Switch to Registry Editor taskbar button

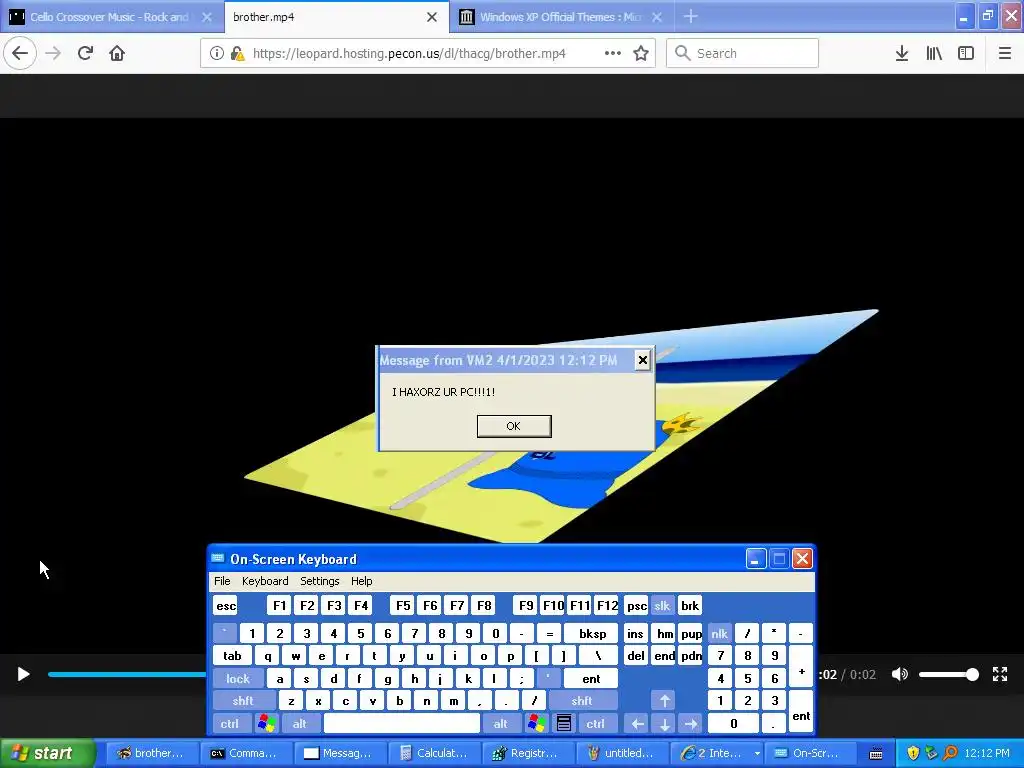(528, 753)
